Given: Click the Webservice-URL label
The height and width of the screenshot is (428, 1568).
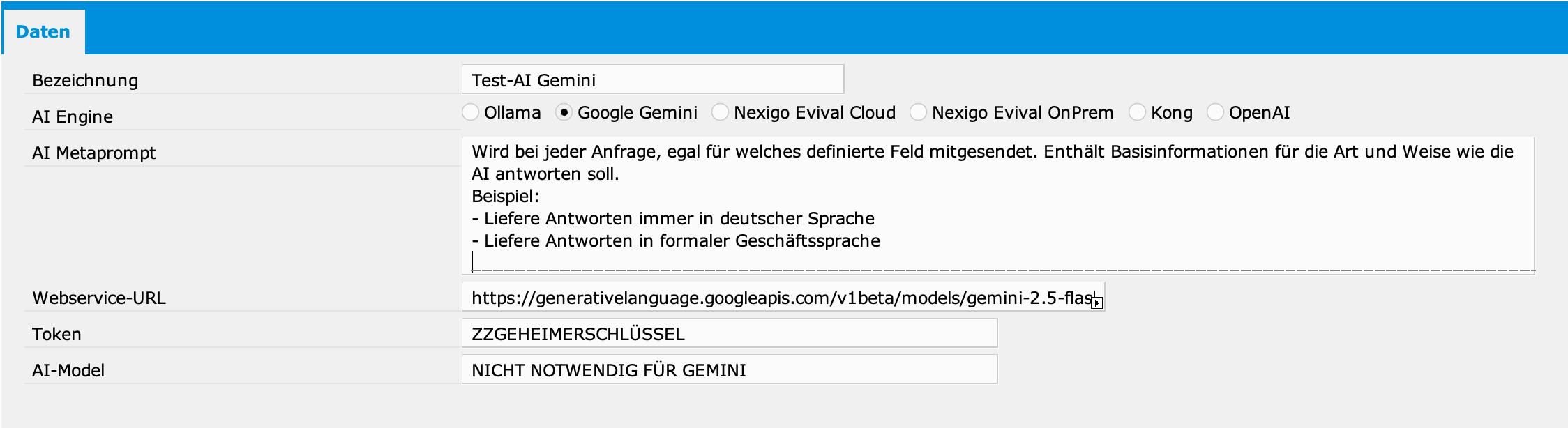Looking at the screenshot, I should pos(99,298).
